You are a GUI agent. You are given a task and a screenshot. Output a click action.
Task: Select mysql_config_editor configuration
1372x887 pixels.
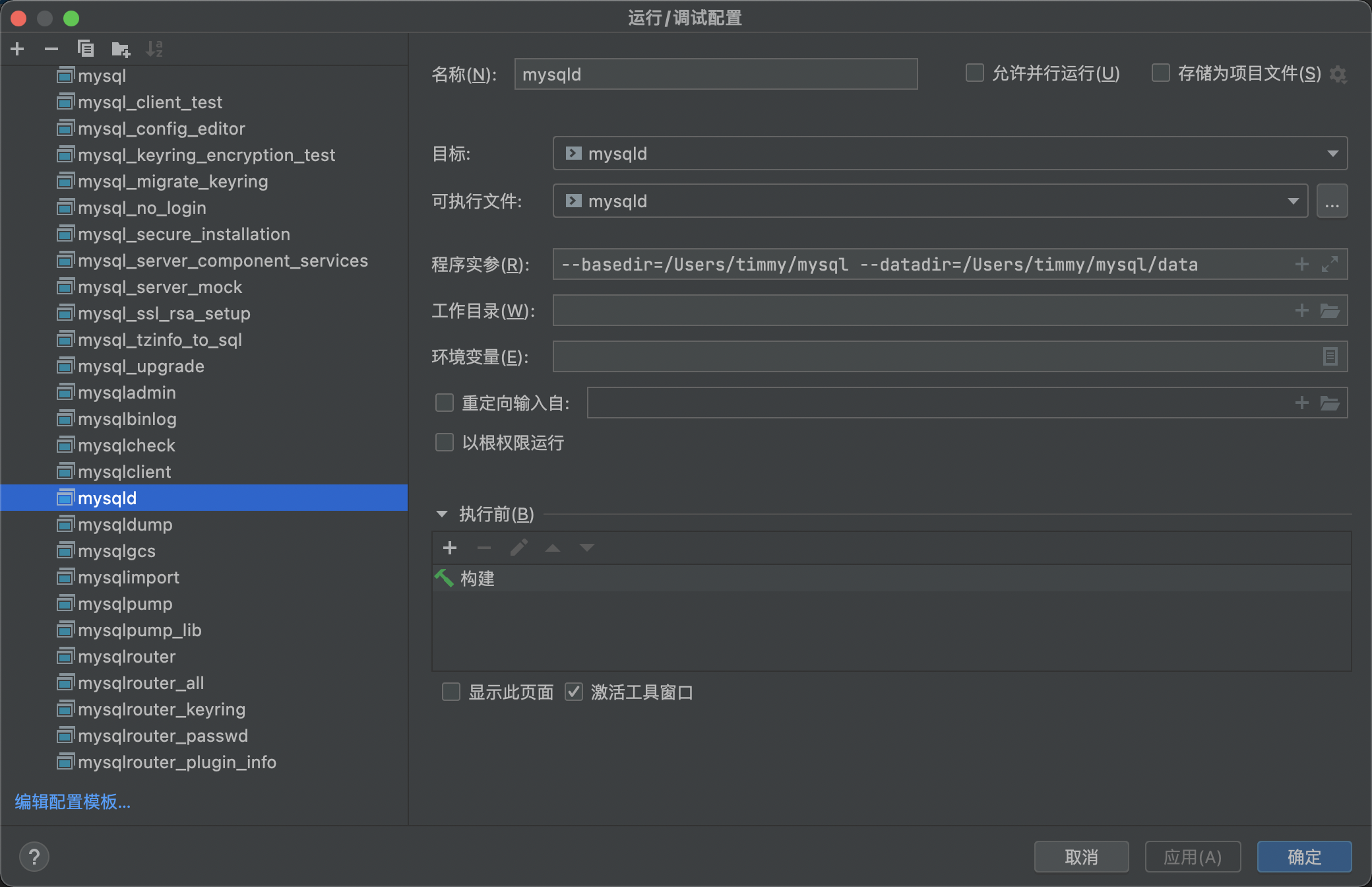pos(204,129)
